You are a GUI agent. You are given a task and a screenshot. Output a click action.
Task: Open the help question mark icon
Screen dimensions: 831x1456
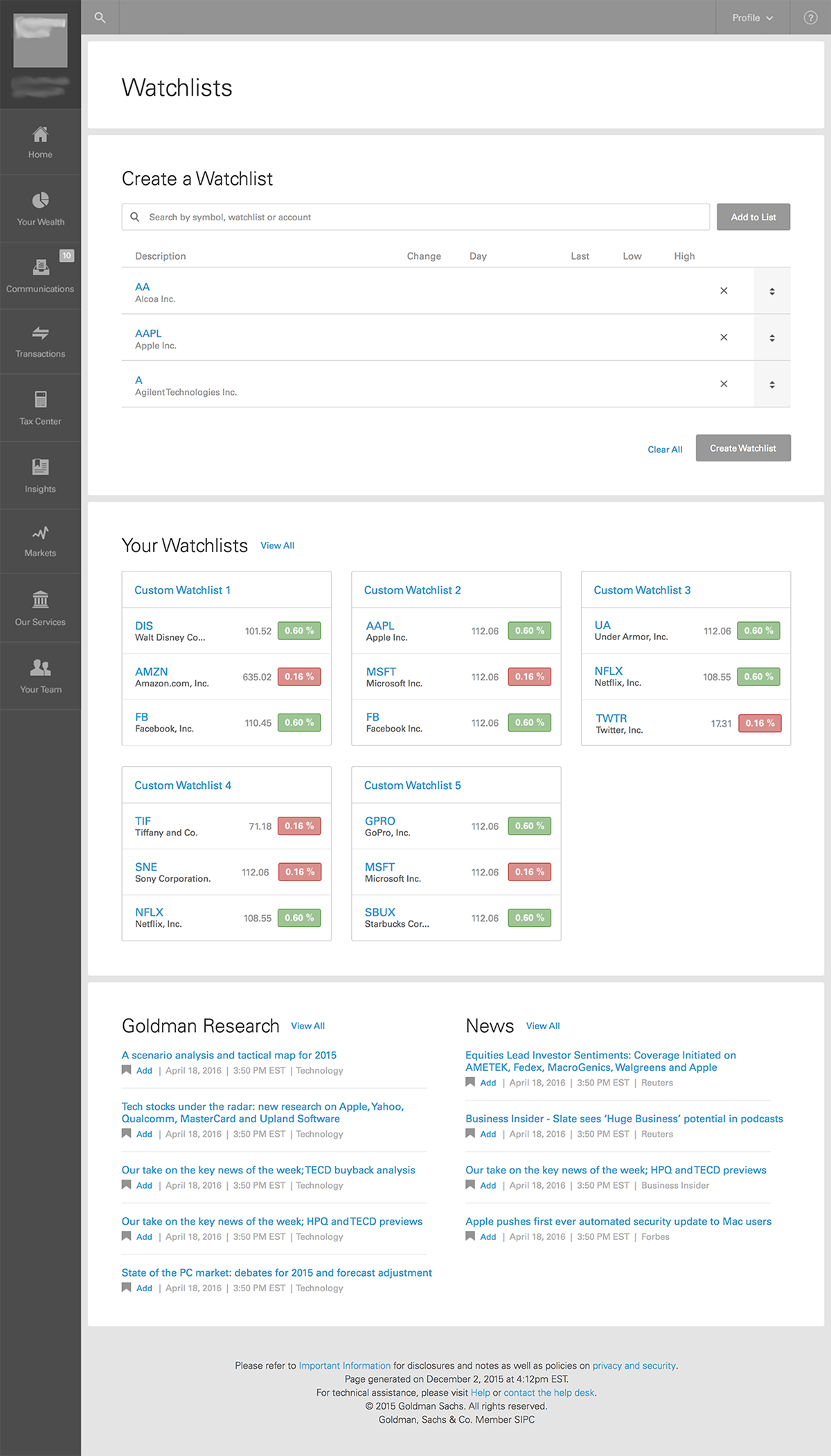(810, 17)
